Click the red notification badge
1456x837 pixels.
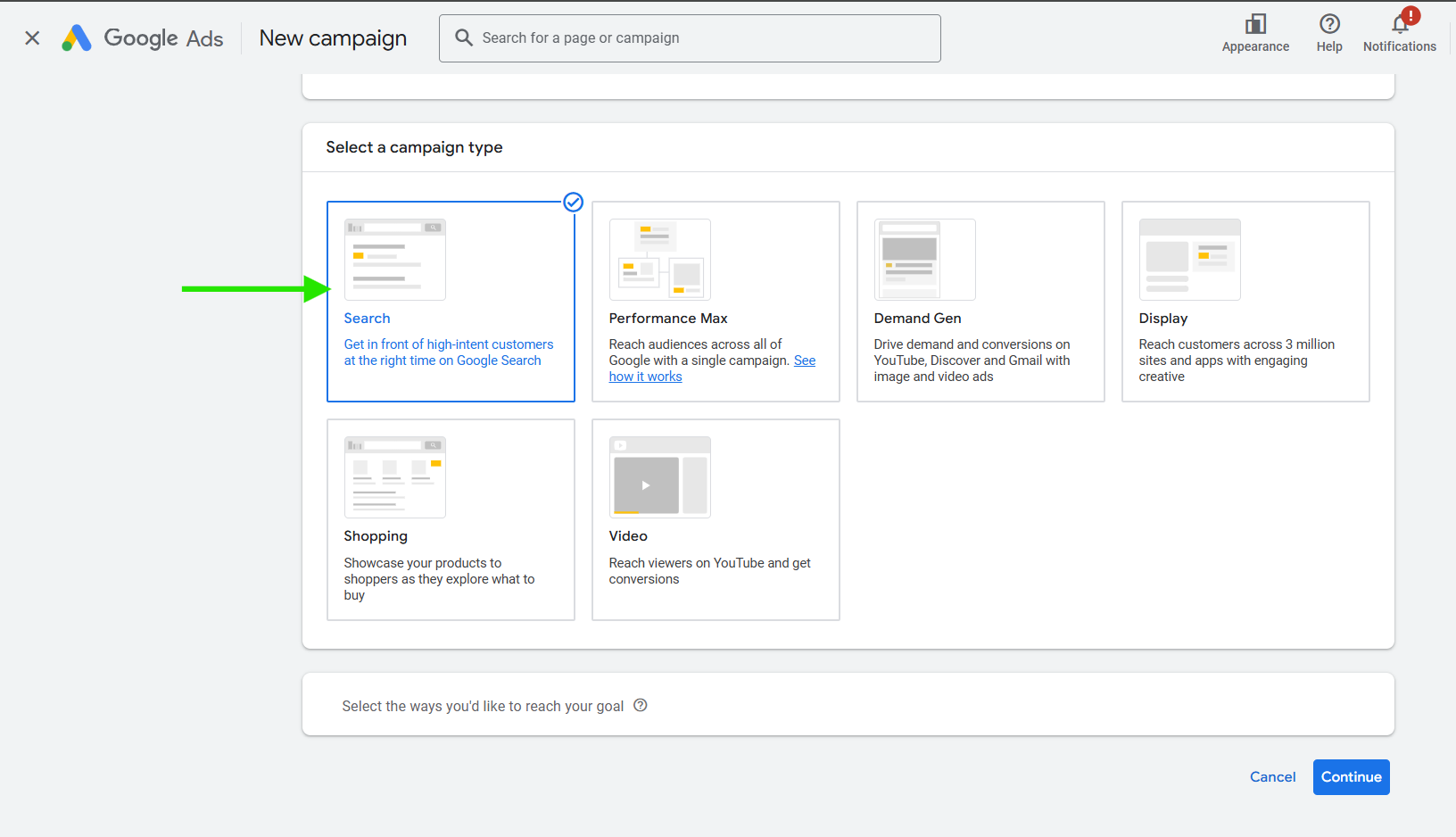[x=1410, y=14]
